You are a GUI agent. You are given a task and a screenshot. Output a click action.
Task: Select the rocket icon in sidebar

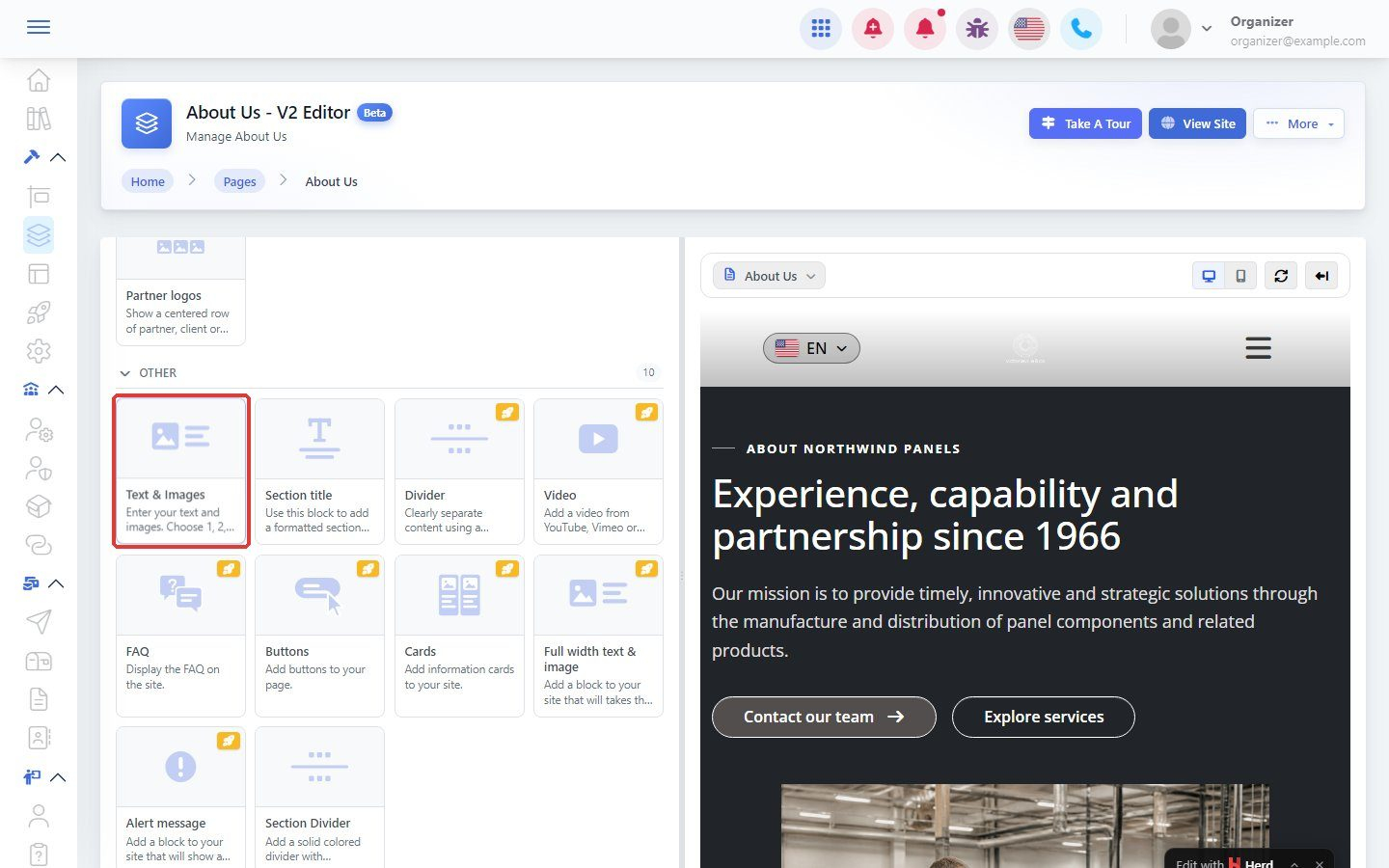point(39,312)
